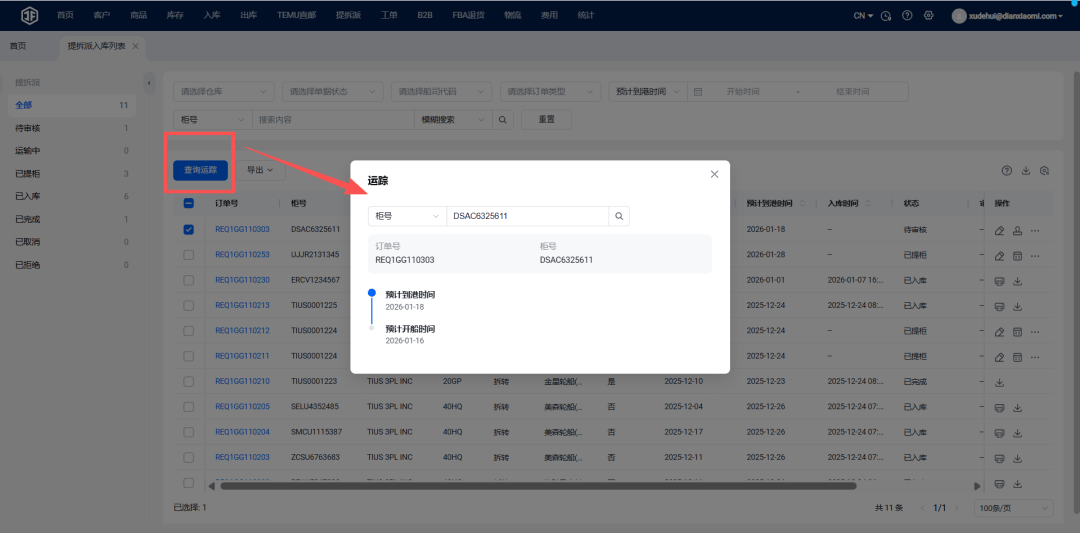
Task: Select the 已入库 filter in the sidebar
Action: [x=30, y=196]
